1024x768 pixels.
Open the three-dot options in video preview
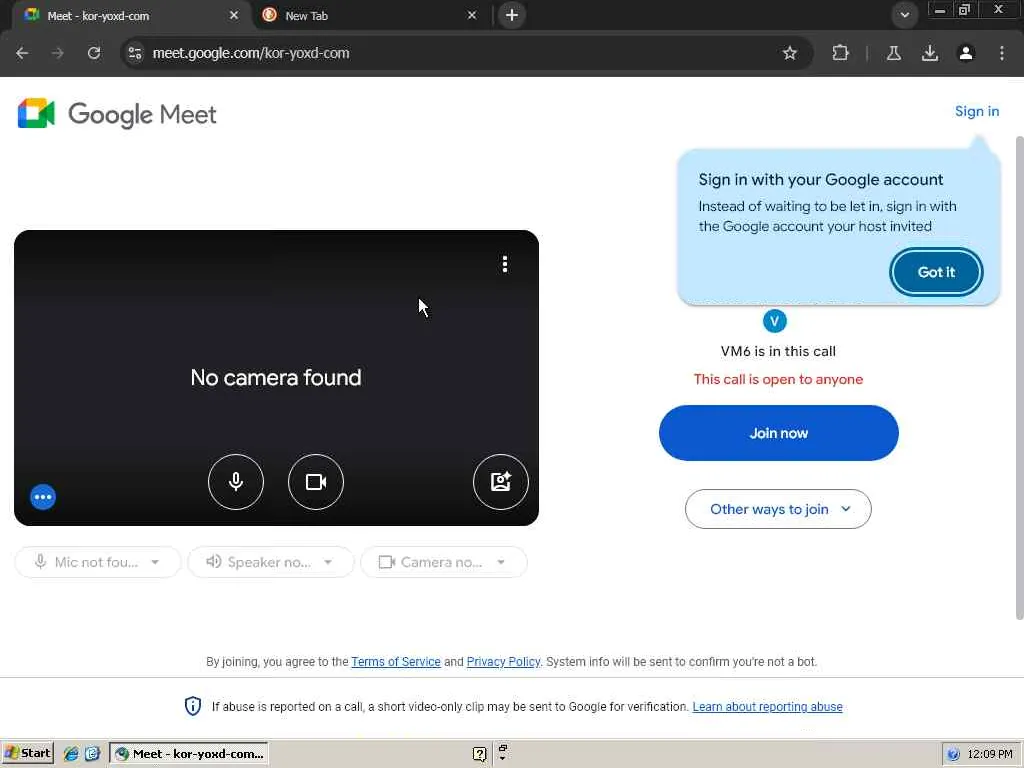(505, 264)
